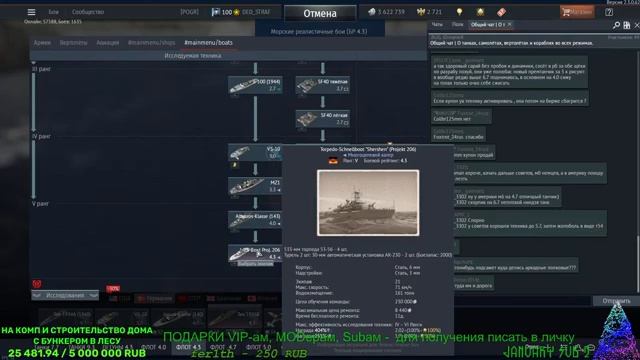Screen dimensions: 640x360
Task: Click the red USSR emblem icon
Action: 37,283
